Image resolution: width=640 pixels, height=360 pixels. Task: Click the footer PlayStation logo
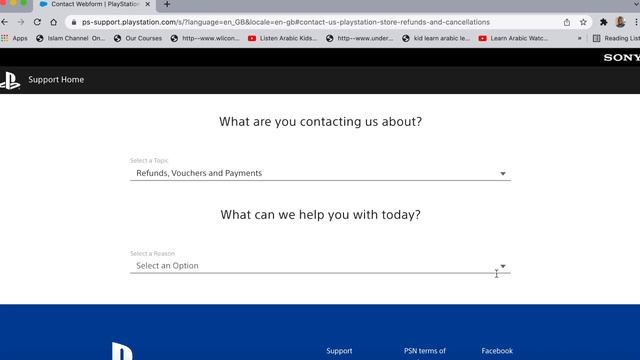coord(122,351)
